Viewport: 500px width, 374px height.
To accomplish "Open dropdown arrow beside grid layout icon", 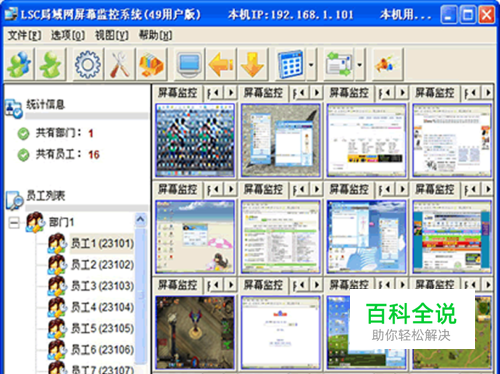I will (311, 64).
